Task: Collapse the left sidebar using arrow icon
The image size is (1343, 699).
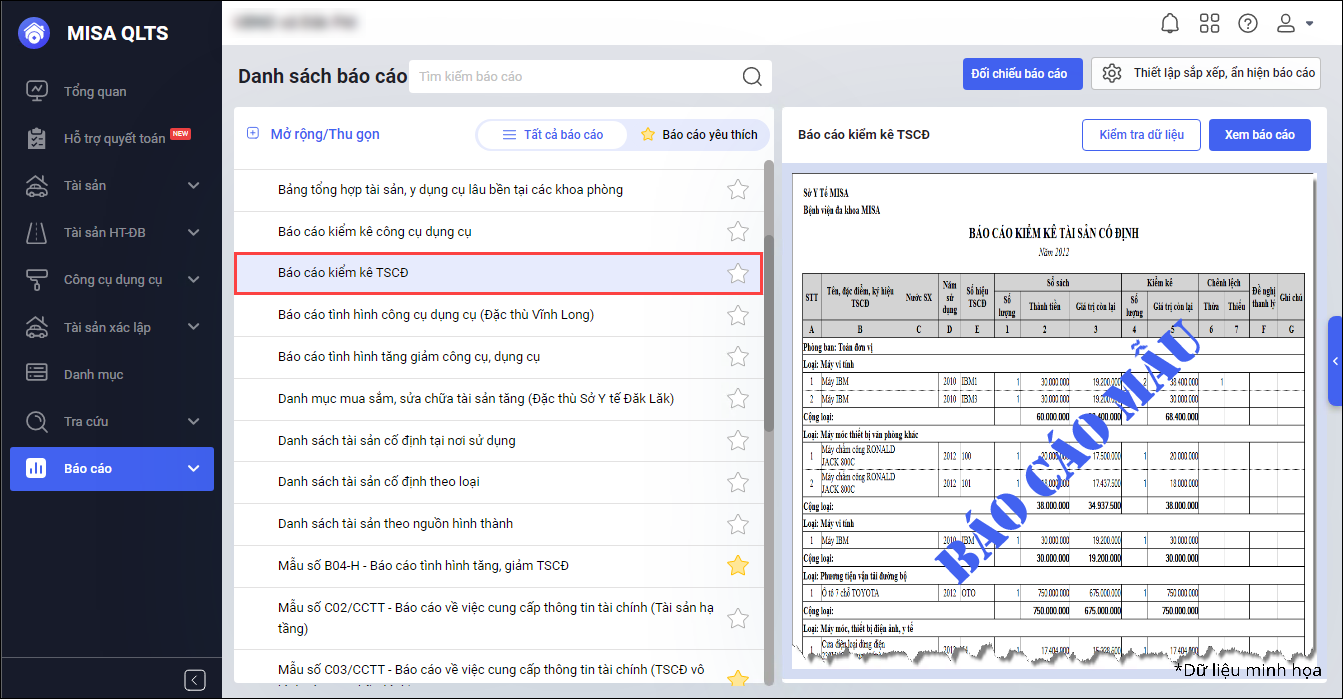Action: tap(195, 680)
